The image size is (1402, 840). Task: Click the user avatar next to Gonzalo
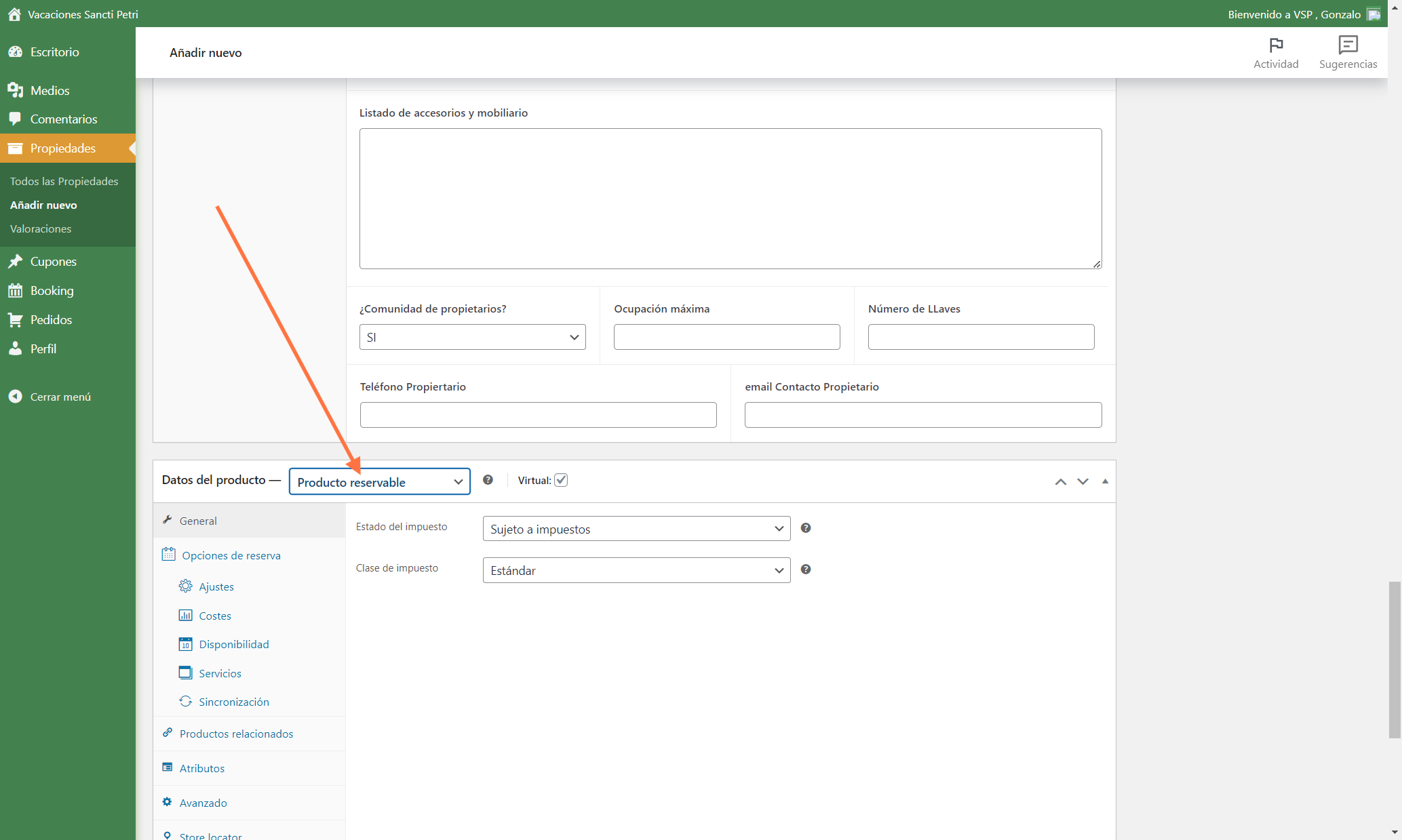click(1374, 14)
